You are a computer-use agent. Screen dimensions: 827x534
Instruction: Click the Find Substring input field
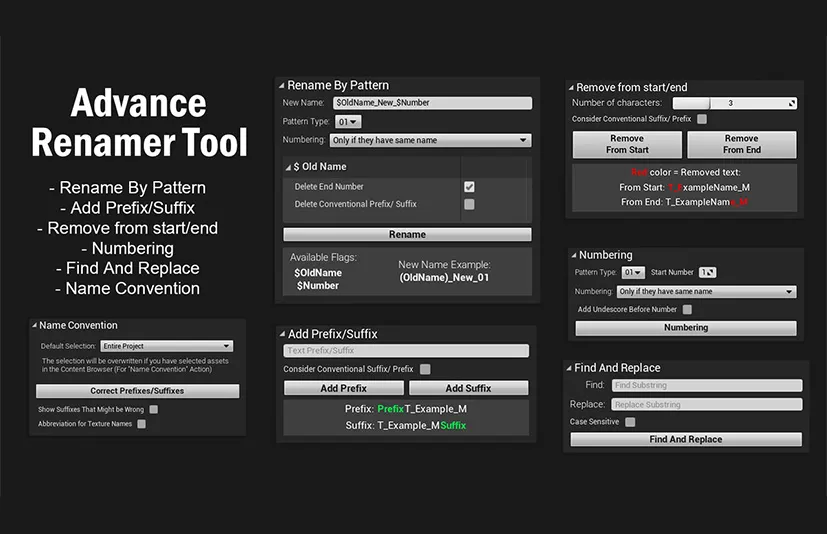point(707,386)
